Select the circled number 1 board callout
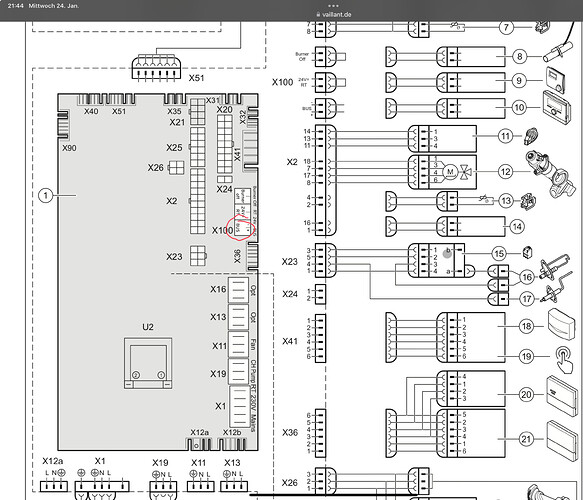 point(46,196)
